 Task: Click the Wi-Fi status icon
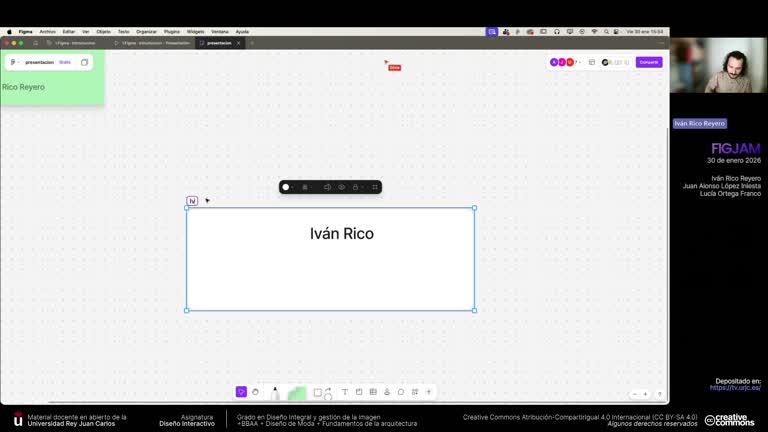point(594,31)
